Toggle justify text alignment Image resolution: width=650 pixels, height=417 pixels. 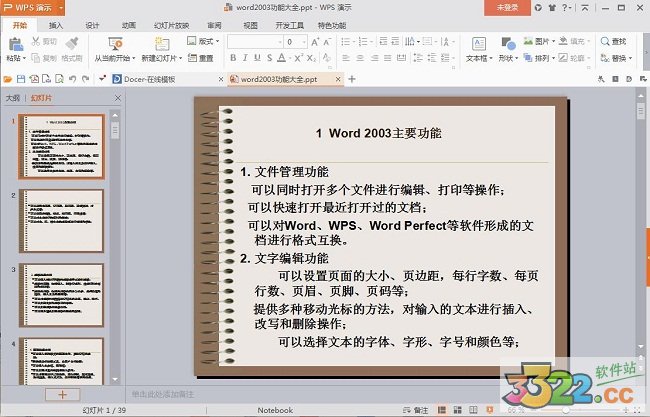tap(388, 58)
